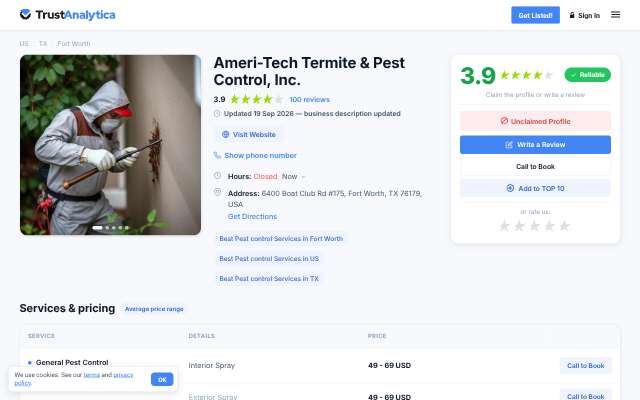This screenshot has width=640, height=400.
Task: Click the checkmark icon on Reliable badge
Action: 573,75
